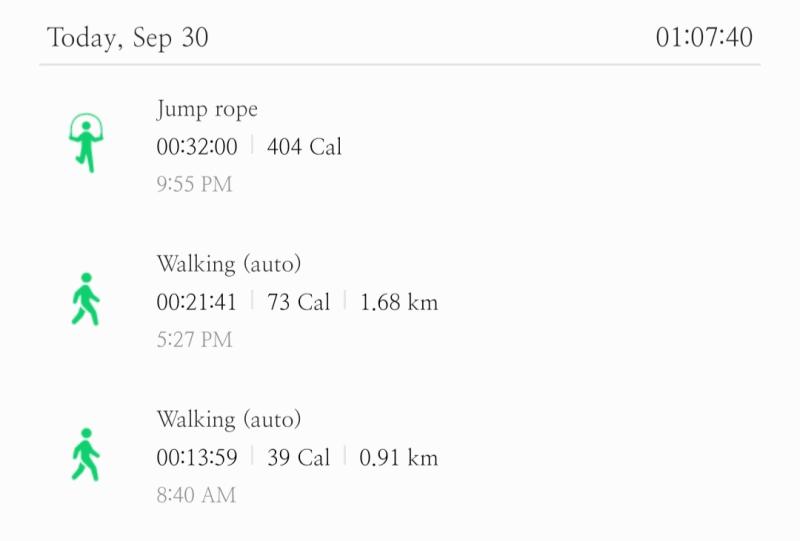Tap the total duration 01:07:40
800x541 pixels.
pyautogui.click(x=704, y=37)
